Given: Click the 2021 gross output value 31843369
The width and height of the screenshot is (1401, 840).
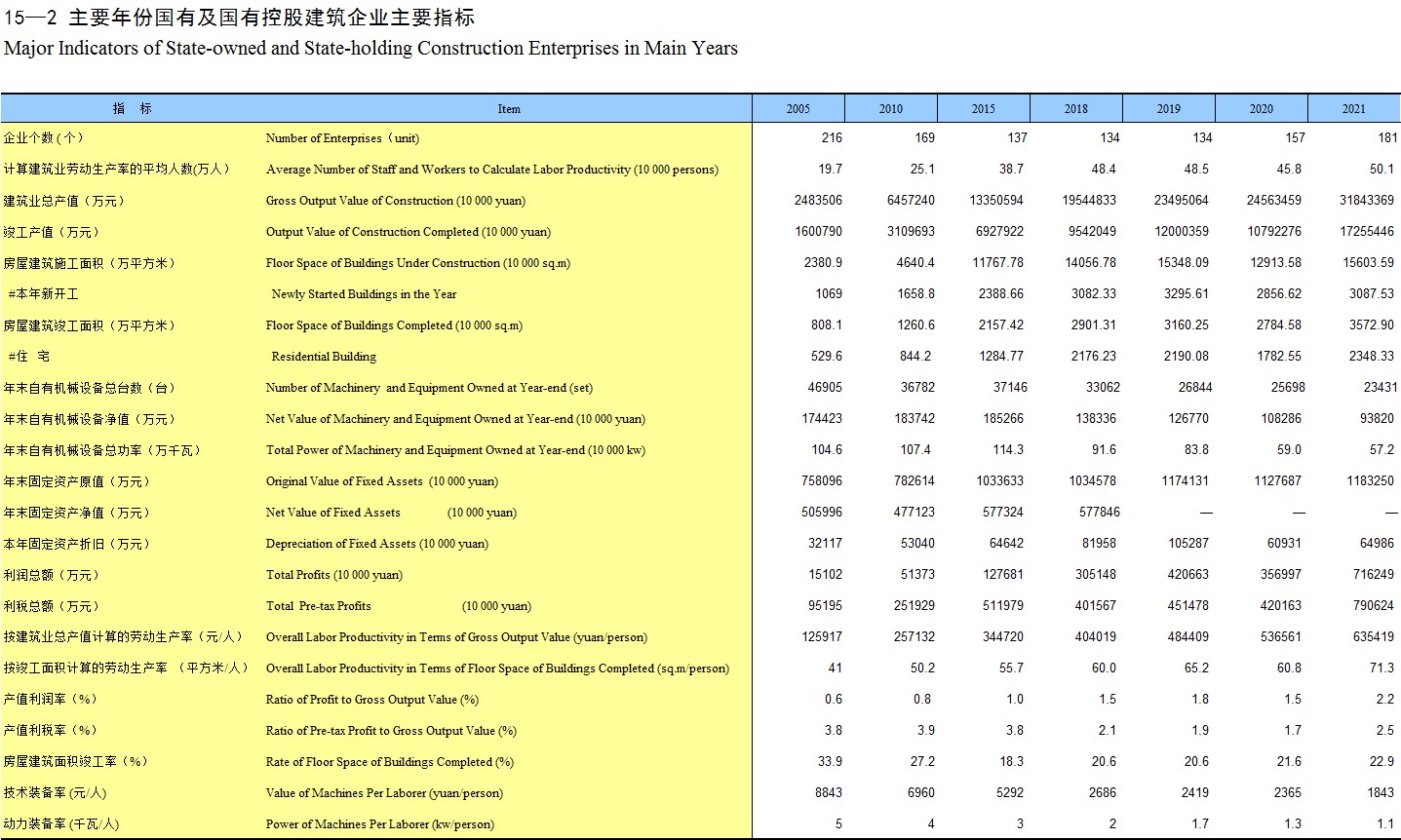Looking at the screenshot, I should pos(1367,201).
